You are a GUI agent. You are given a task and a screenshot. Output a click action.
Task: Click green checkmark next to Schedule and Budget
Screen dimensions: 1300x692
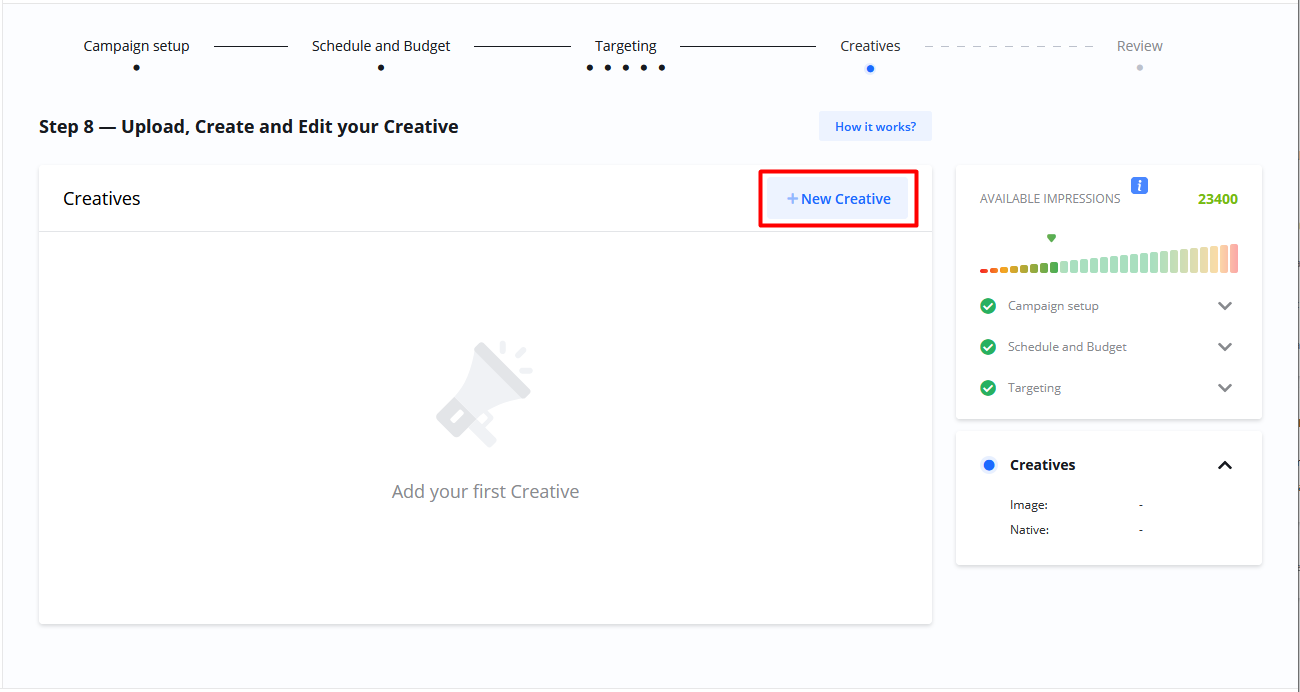[x=988, y=347]
